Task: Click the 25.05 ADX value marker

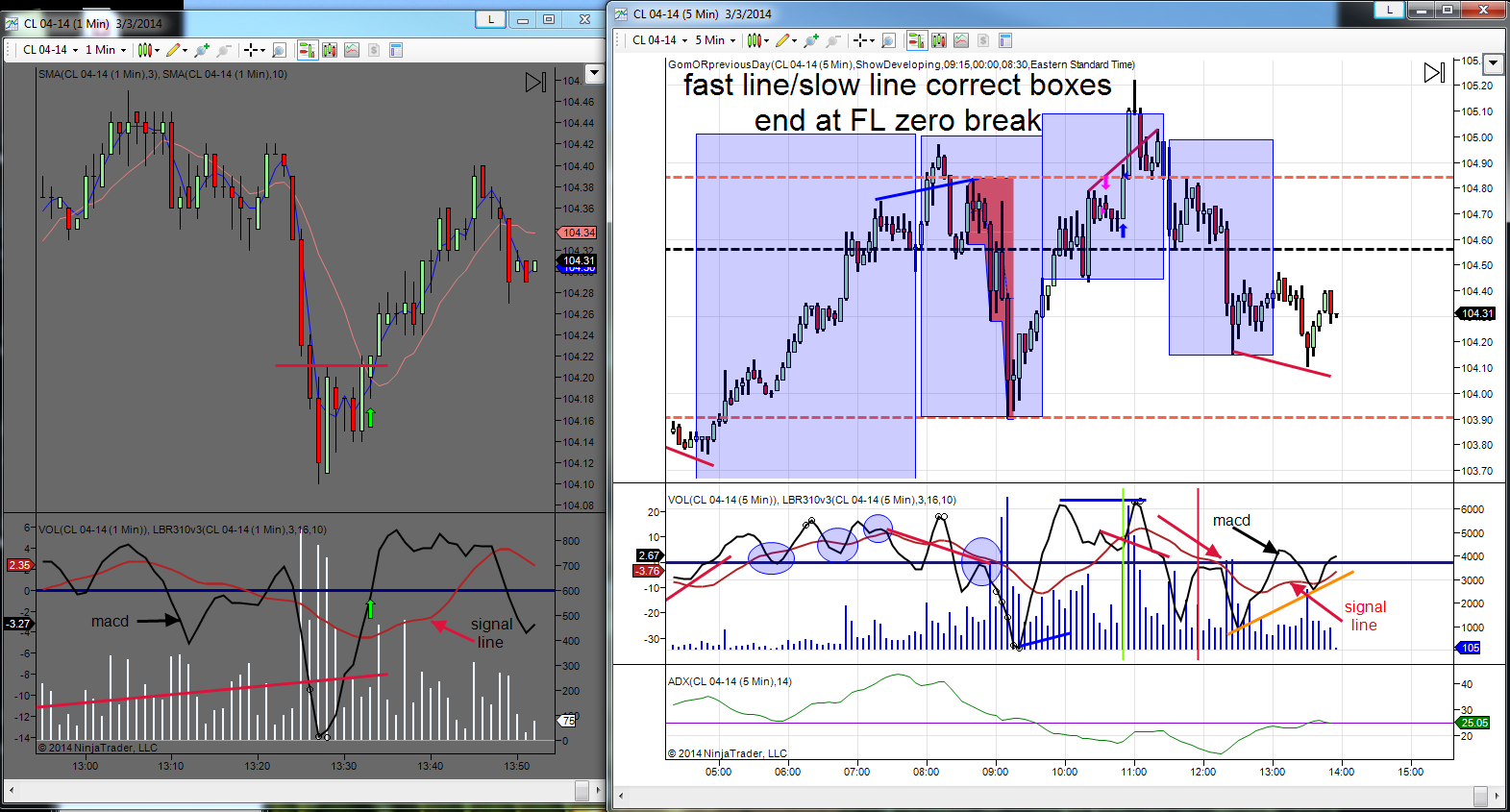Action: 1473,723
